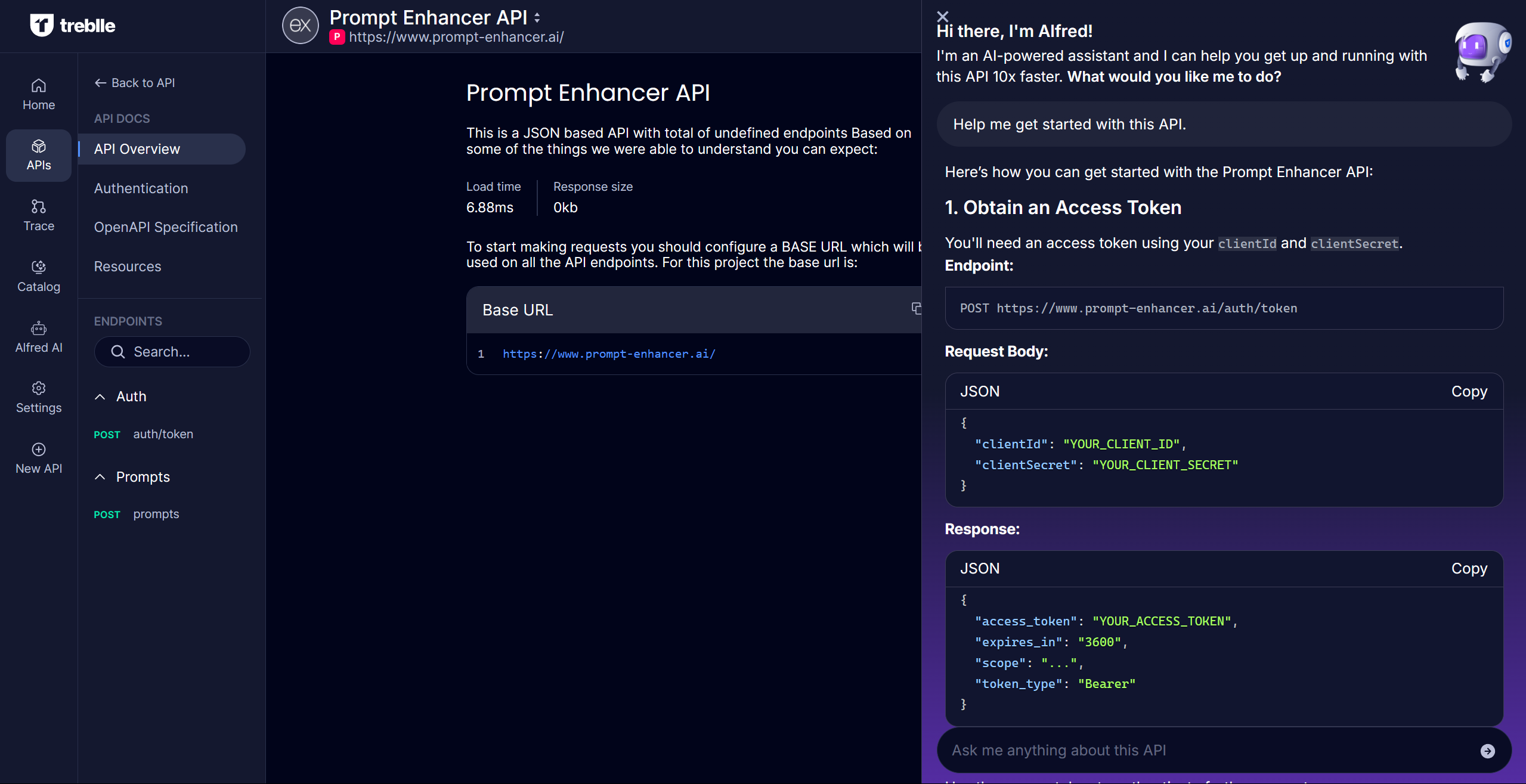Open the Resources docs page
This screenshot has width=1526, height=784.
(128, 267)
